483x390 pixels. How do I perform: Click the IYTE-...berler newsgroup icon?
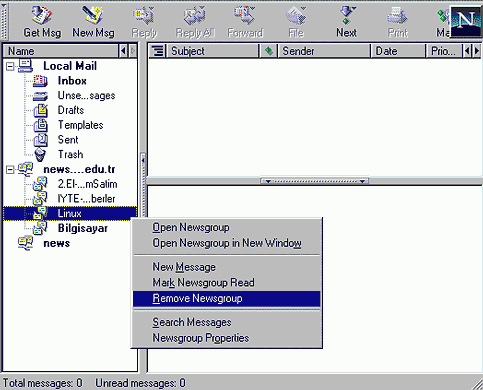tap(40, 198)
